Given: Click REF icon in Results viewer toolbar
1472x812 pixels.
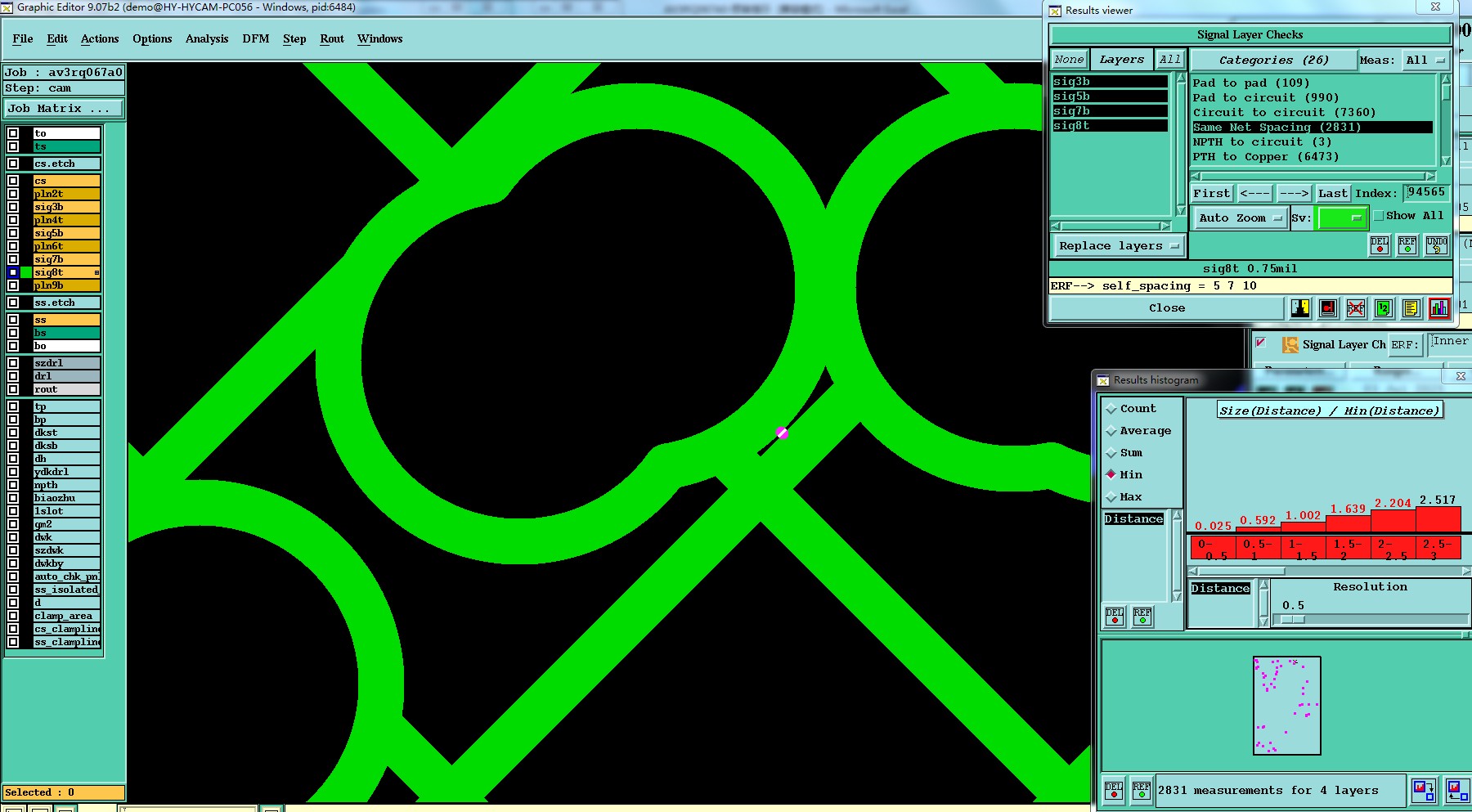Looking at the screenshot, I should pyautogui.click(x=1407, y=245).
